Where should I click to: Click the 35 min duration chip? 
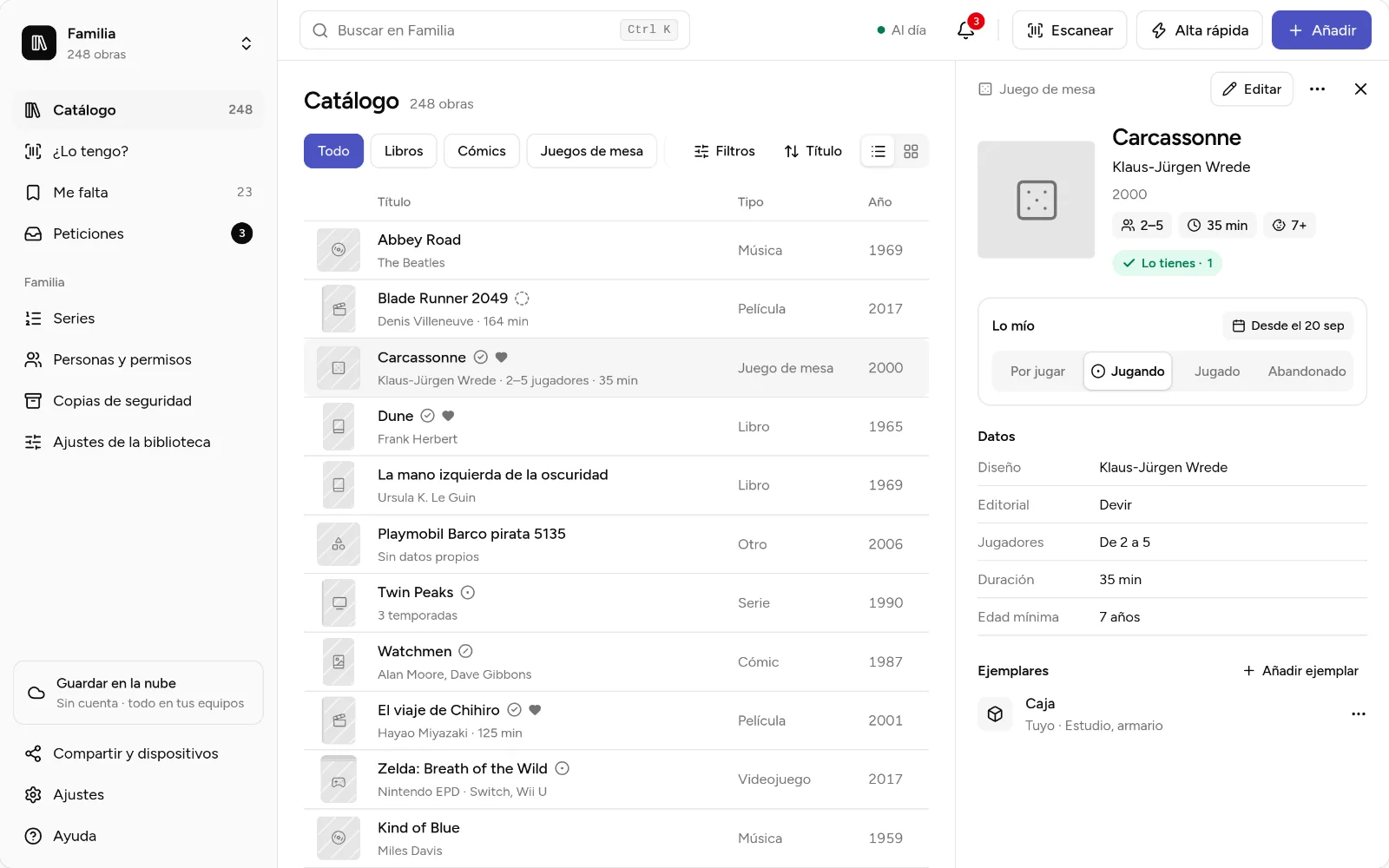(1217, 226)
